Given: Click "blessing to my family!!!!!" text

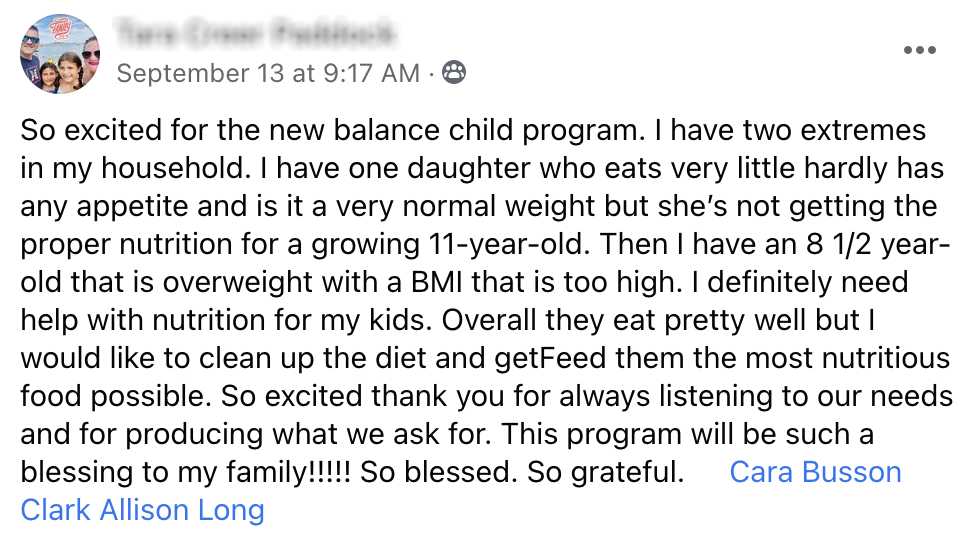Looking at the screenshot, I should click(186, 472).
